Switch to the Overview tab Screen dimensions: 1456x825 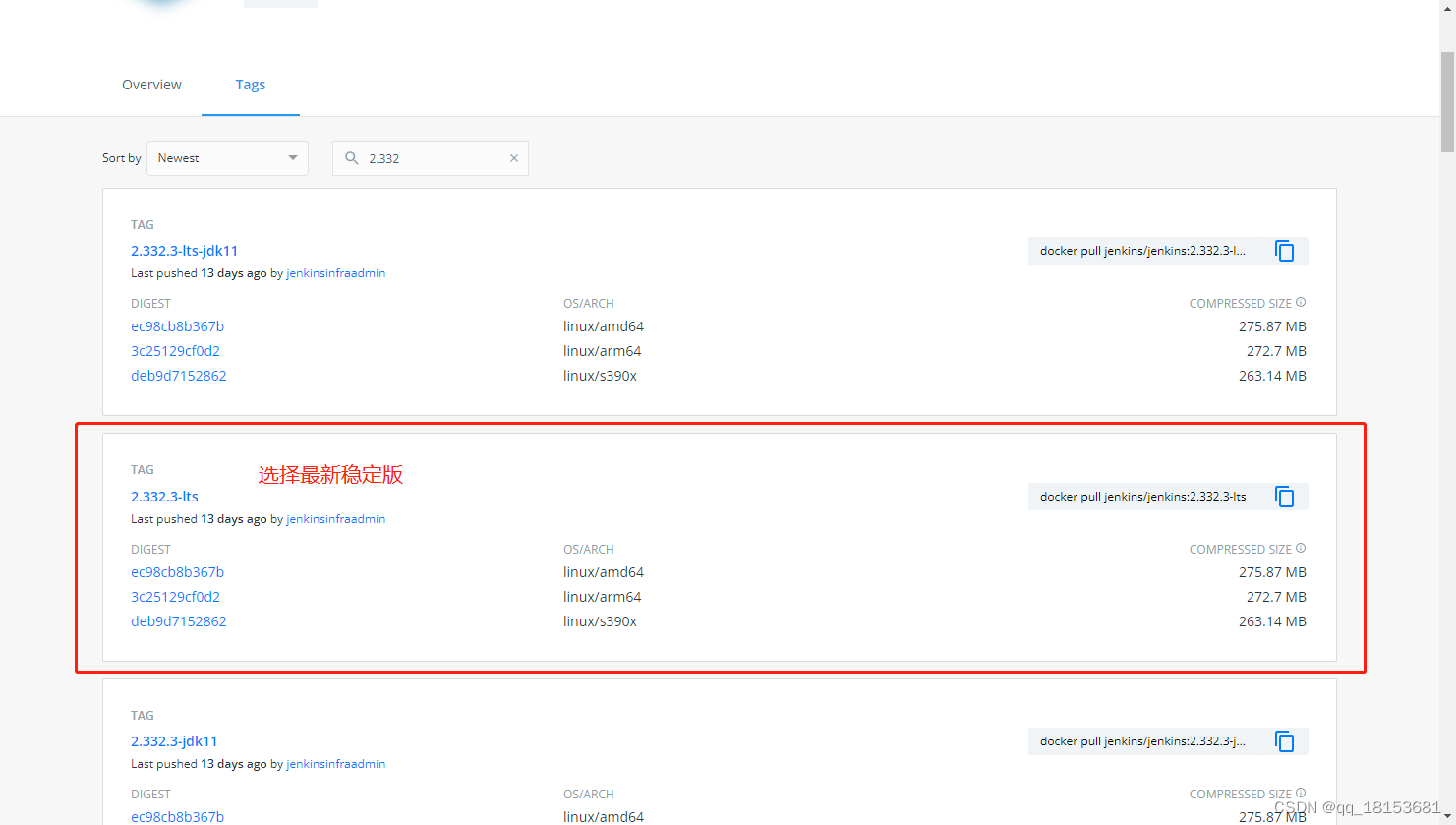[151, 85]
